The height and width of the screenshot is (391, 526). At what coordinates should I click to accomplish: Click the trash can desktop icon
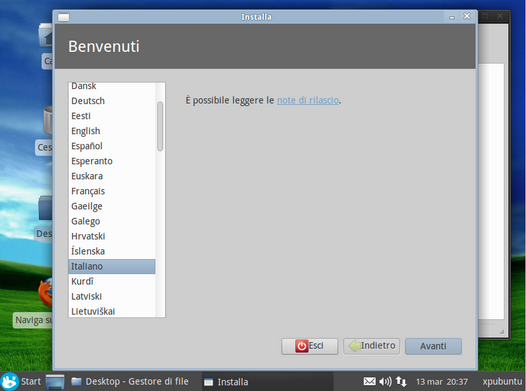point(48,120)
